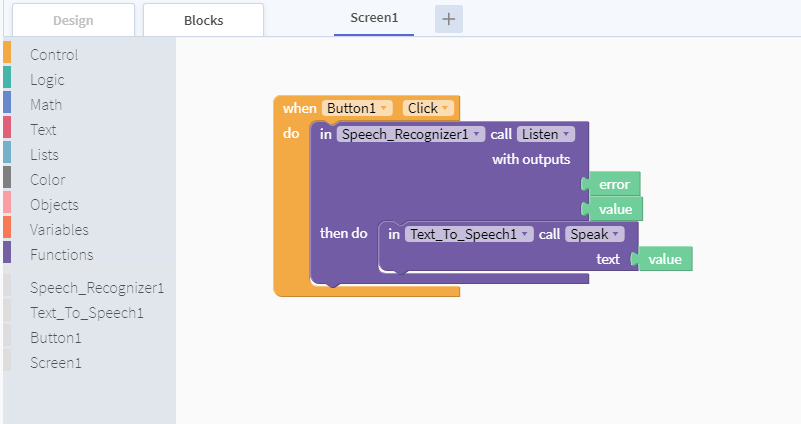
Task: Expand the Button1 dropdown in the event block
Action: pyautogui.click(x=358, y=108)
